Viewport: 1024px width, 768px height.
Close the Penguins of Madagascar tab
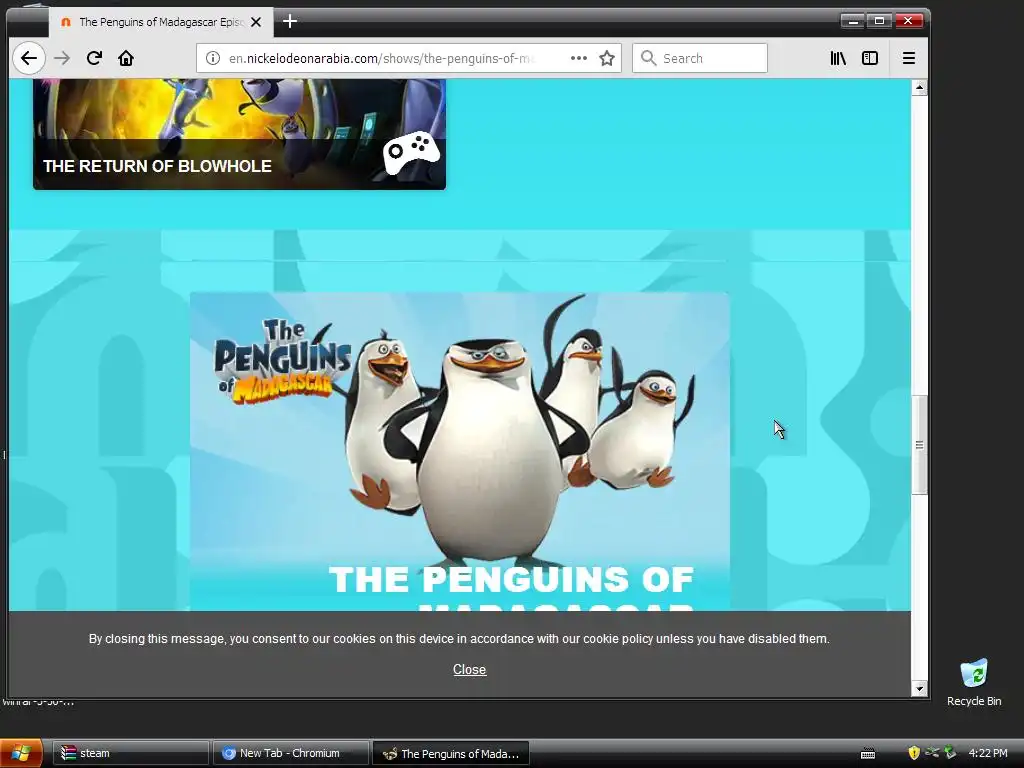point(257,22)
